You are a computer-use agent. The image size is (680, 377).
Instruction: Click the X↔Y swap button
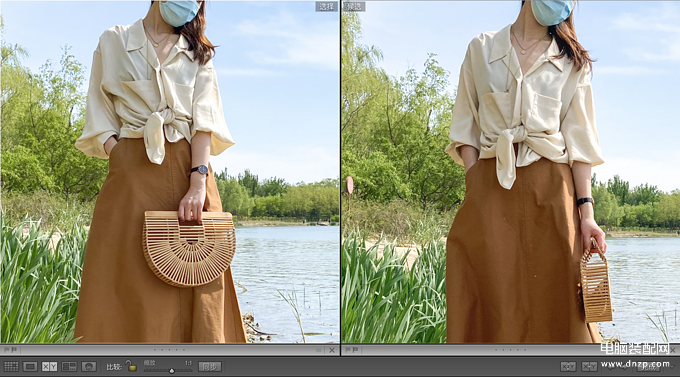[568, 367]
